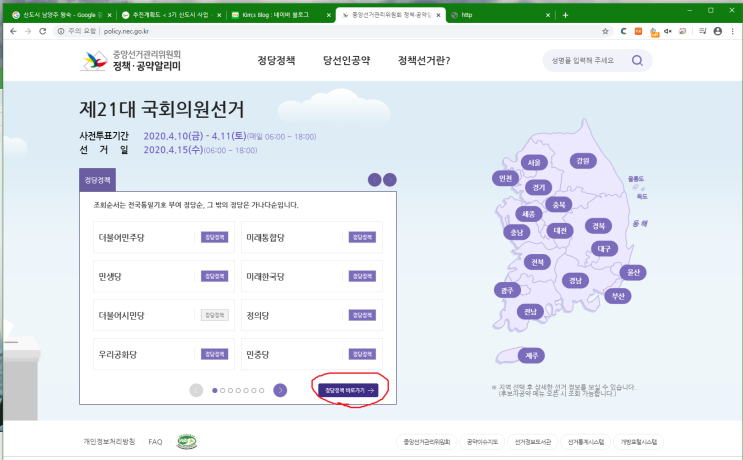Open Chrome's three-dot menu
This screenshot has width=743, height=460.
pyautogui.click(x=733, y=31)
